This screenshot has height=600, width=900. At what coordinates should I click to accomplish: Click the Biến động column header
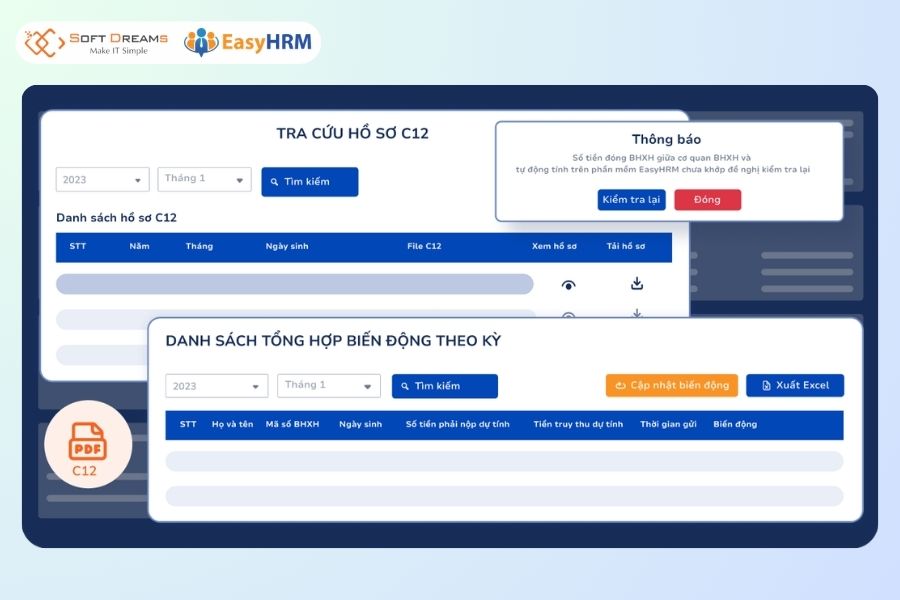735,424
